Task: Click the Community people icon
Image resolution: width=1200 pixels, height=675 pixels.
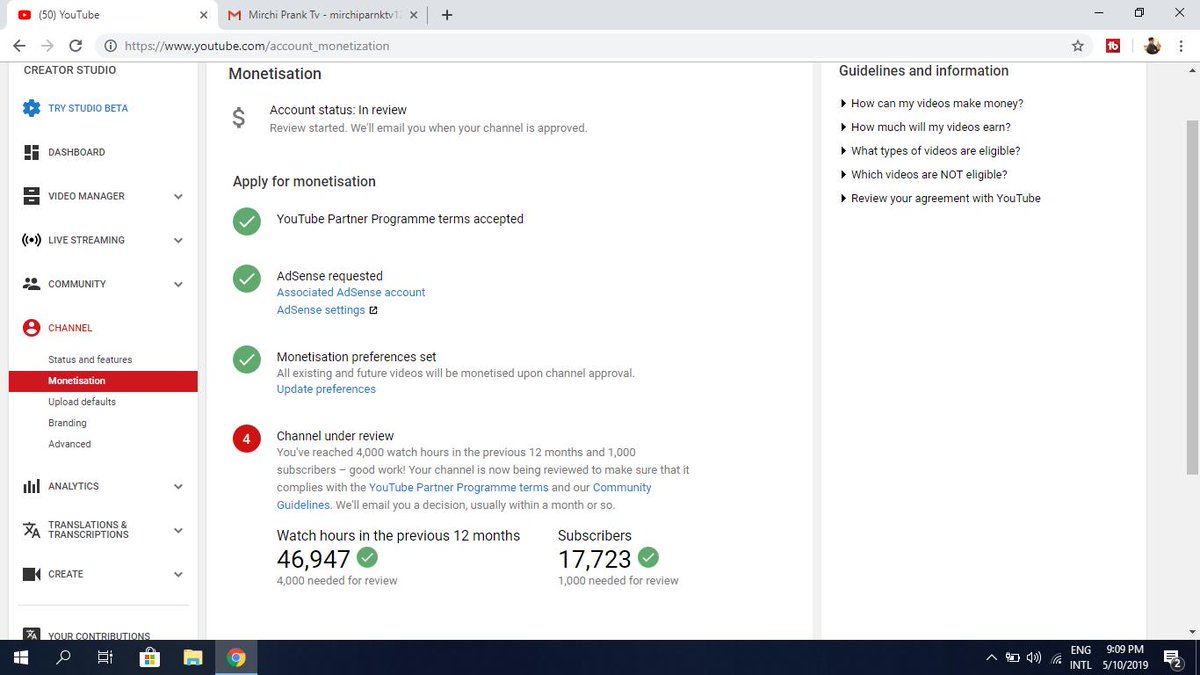Action: point(31,284)
